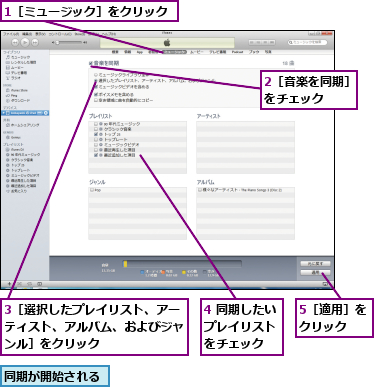Click the 適用 button

point(315,273)
